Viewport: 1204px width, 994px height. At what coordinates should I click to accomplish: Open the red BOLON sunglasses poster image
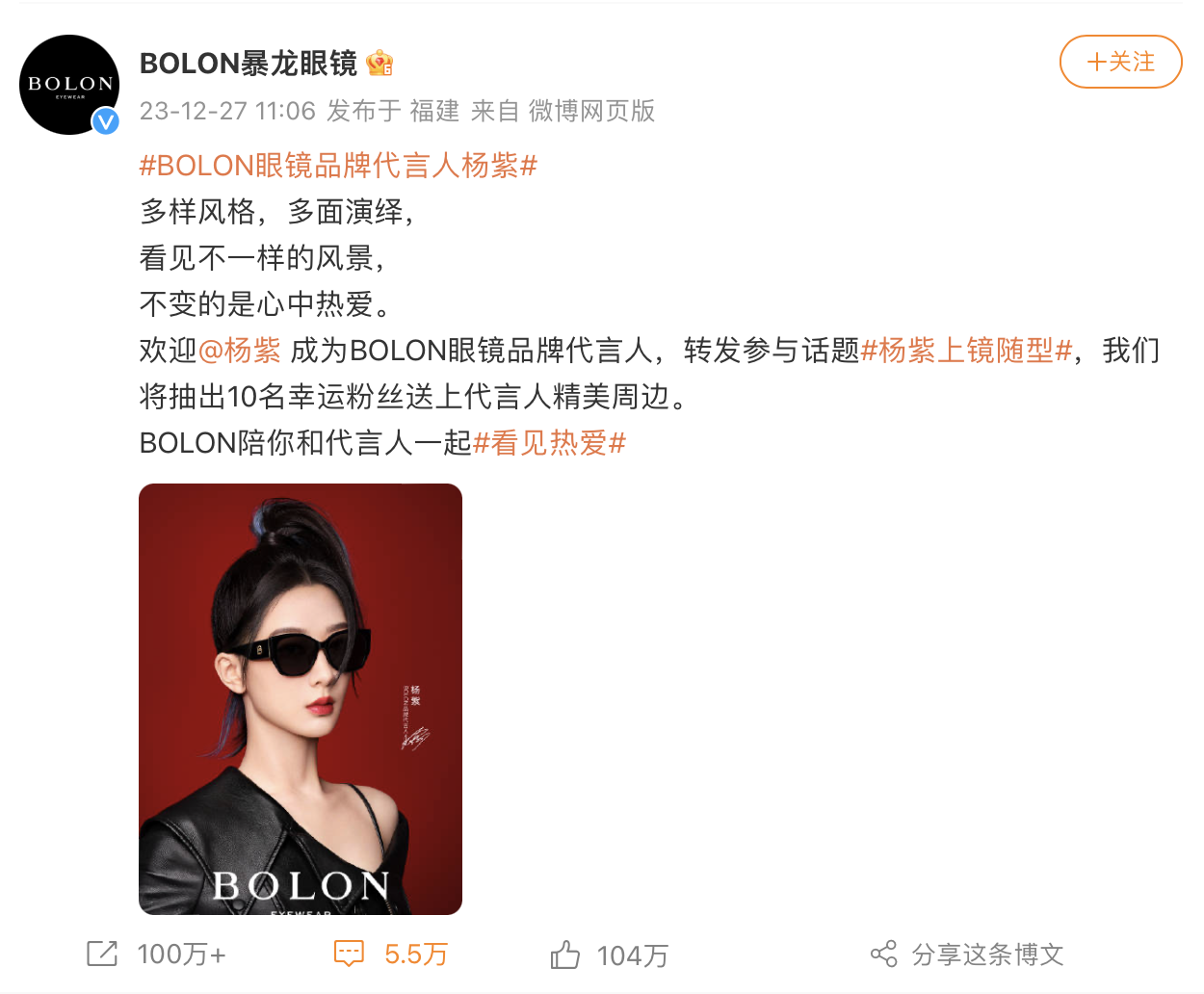(x=301, y=699)
